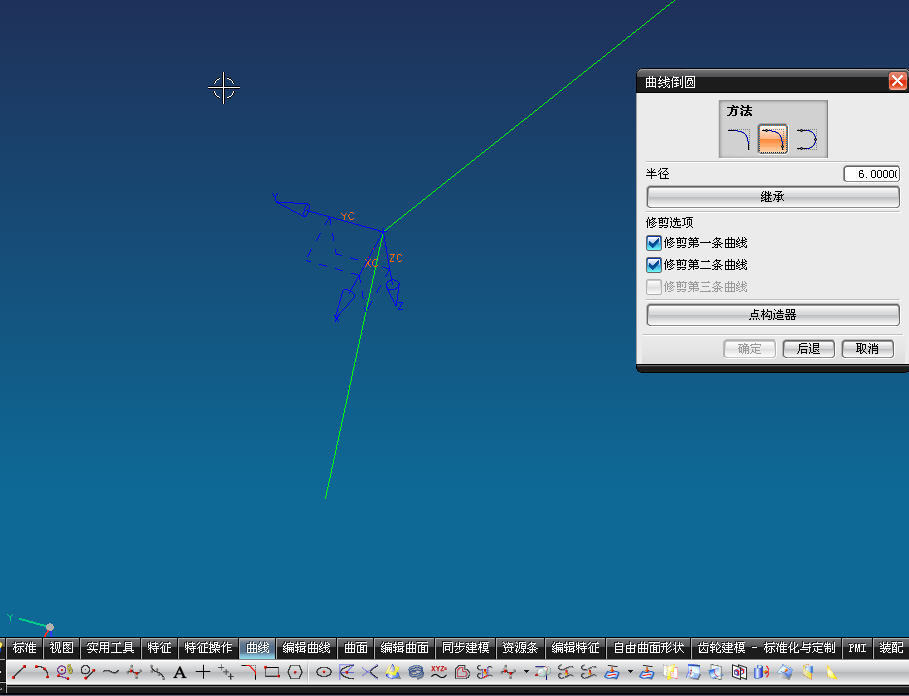Select the Bridge Curve icon after Offset
The height and width of the screenshot is (696, 909).
pos(485,672)
